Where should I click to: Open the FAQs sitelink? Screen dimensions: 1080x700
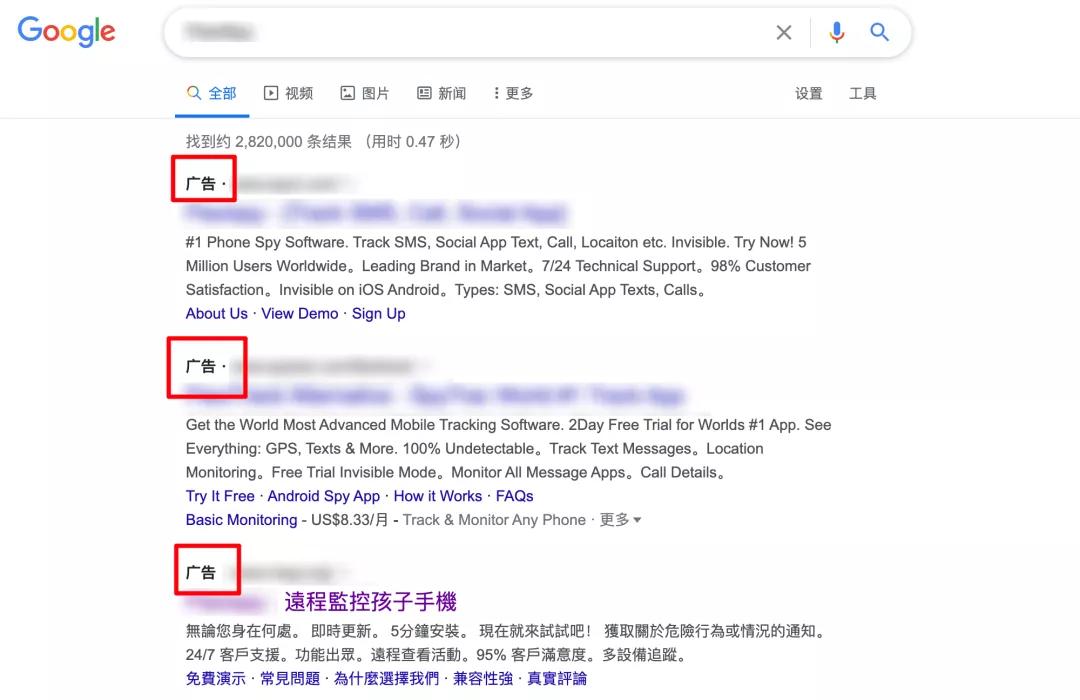click(514, 496)
